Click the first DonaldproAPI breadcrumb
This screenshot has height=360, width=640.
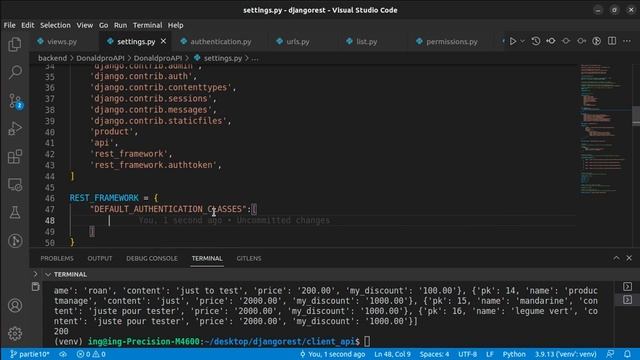[100, 58]
